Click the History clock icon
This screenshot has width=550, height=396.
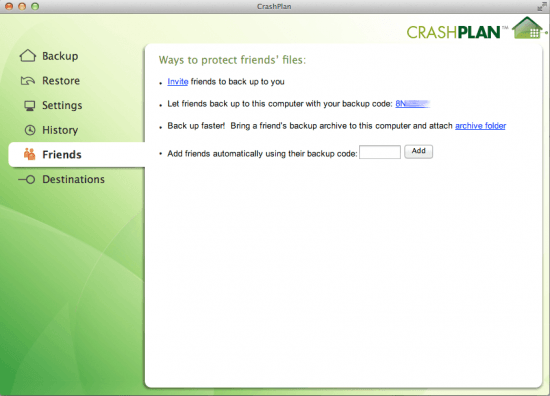(x=30, y=130)
